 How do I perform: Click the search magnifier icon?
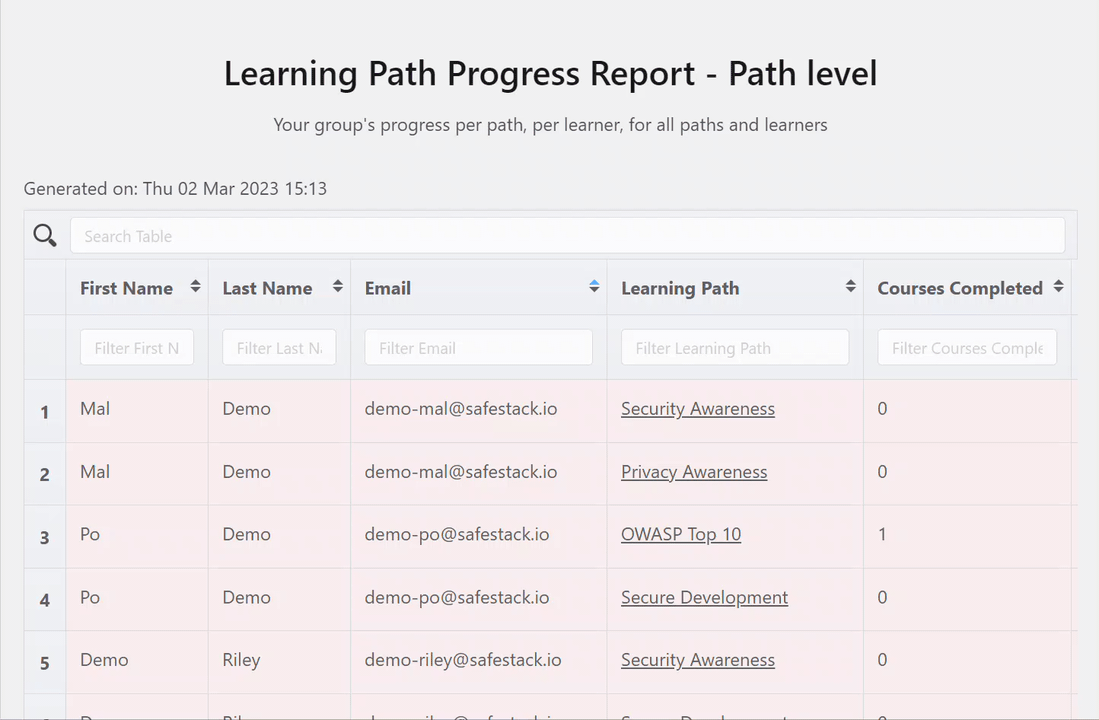(45, 235)
